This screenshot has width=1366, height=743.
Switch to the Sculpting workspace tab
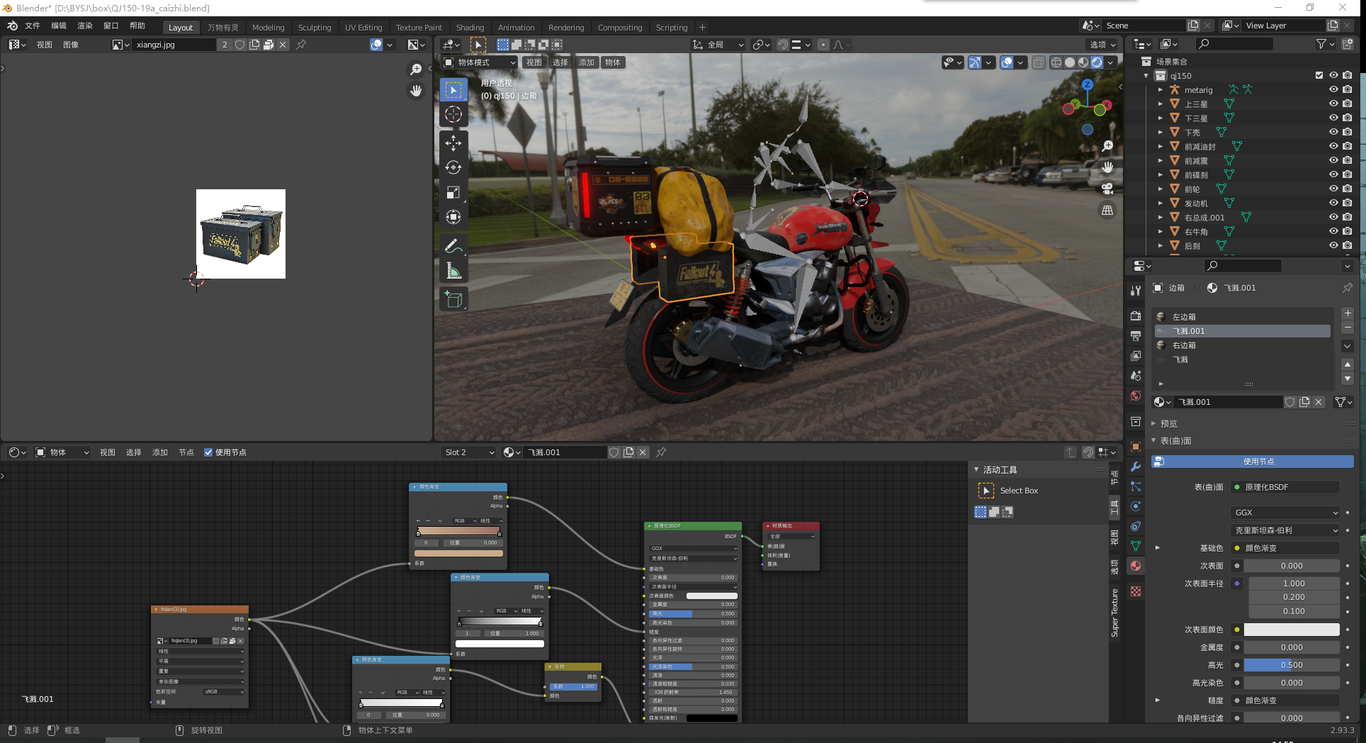coord(314,27)
